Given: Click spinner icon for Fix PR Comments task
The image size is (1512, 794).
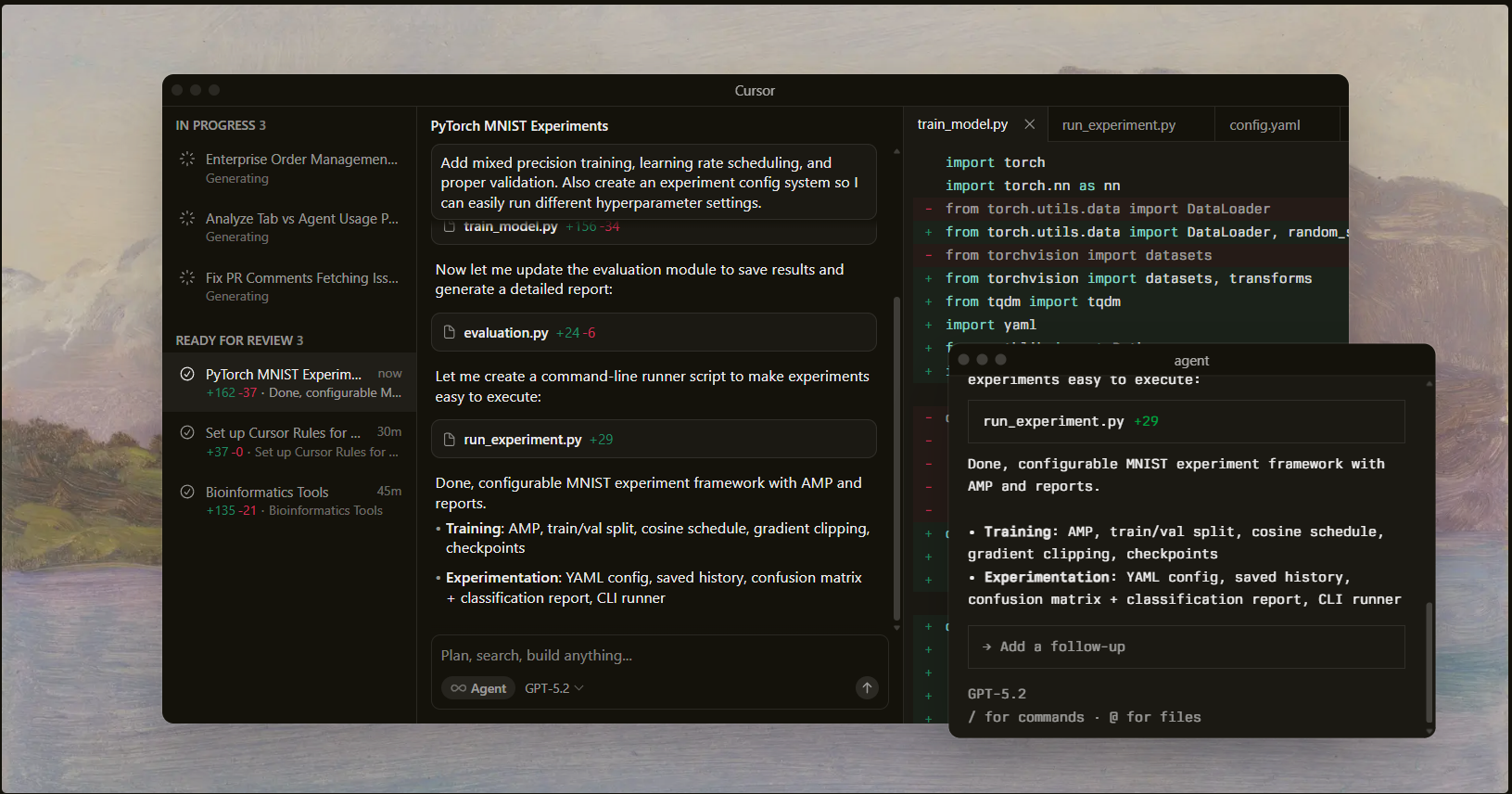Looking at the screenshot, I should pyautogui.click(x=187, y=278).
